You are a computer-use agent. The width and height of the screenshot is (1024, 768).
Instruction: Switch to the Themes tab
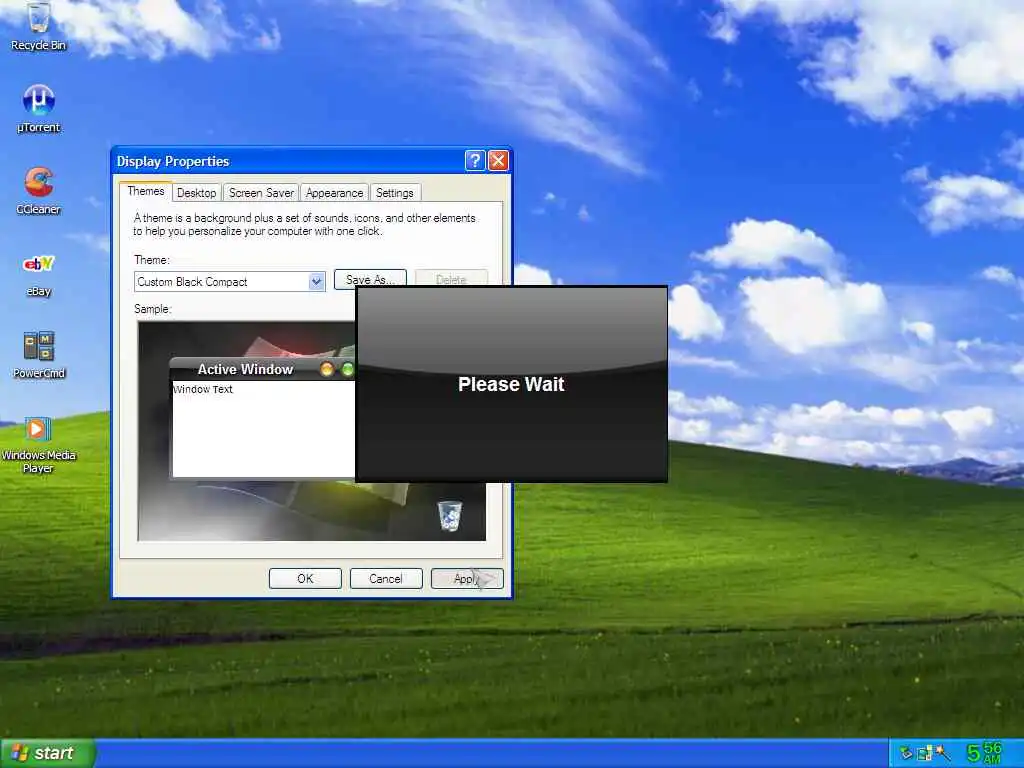click(x=146, y=191)
